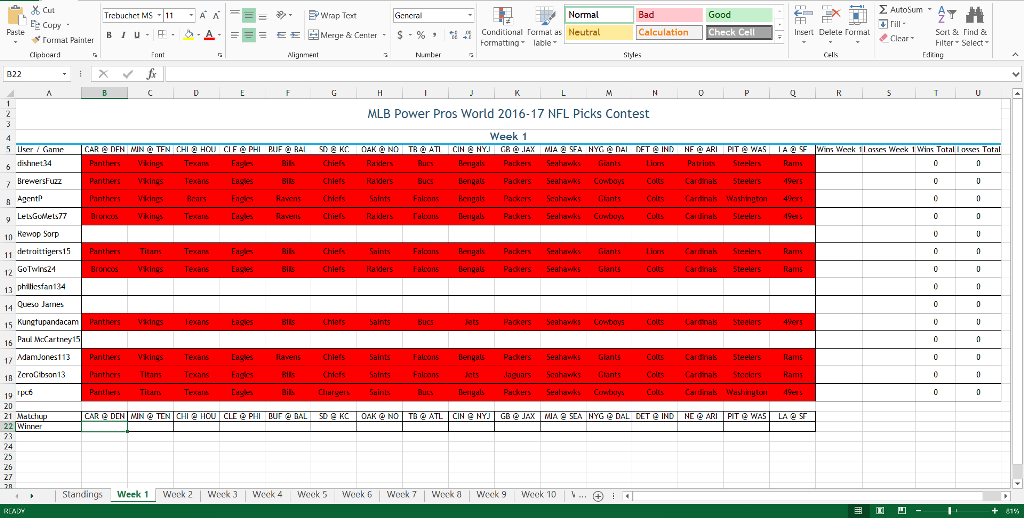The image size is (1024, 518).
Task: Apply the Calculation cell style
Action: point(669,32)
